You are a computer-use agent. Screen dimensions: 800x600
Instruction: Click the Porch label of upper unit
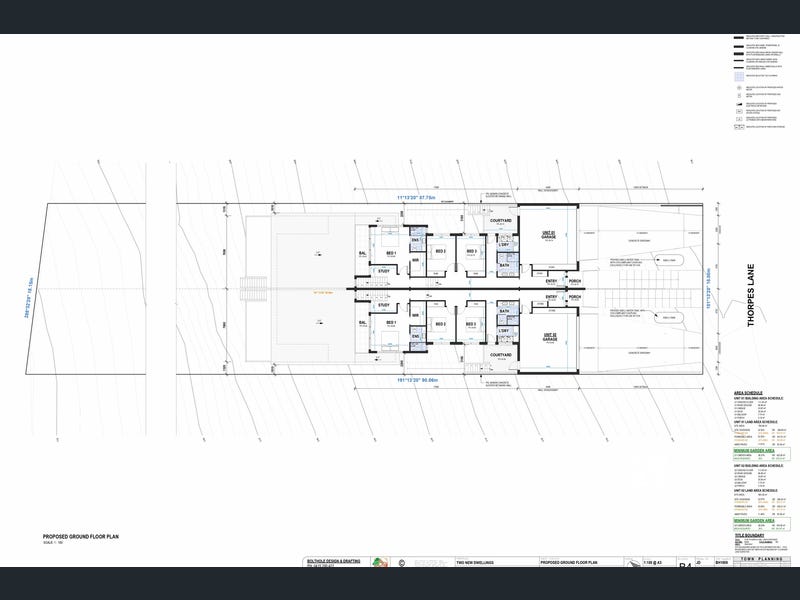(574, 281)
